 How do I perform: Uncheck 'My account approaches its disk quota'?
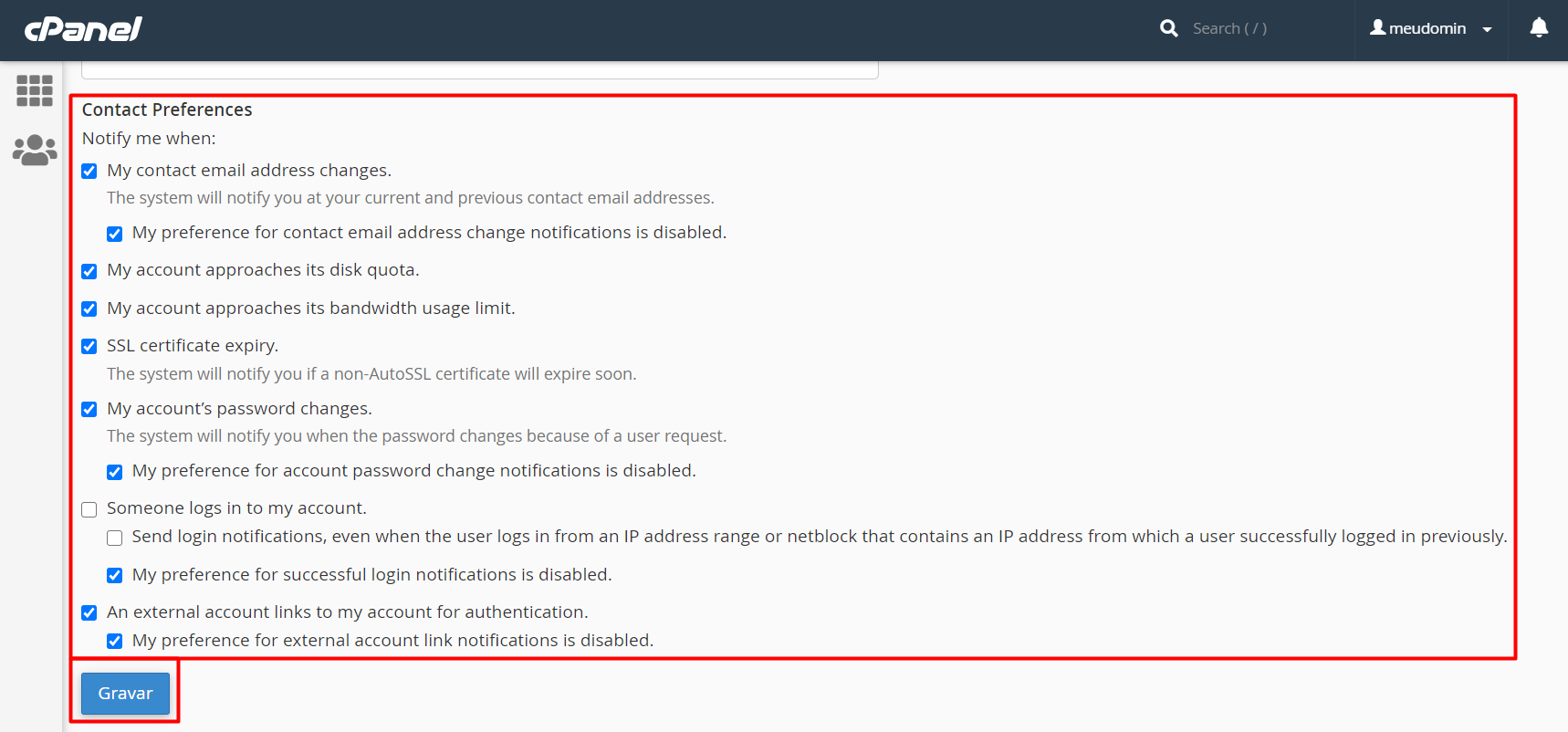coord(89,271)
